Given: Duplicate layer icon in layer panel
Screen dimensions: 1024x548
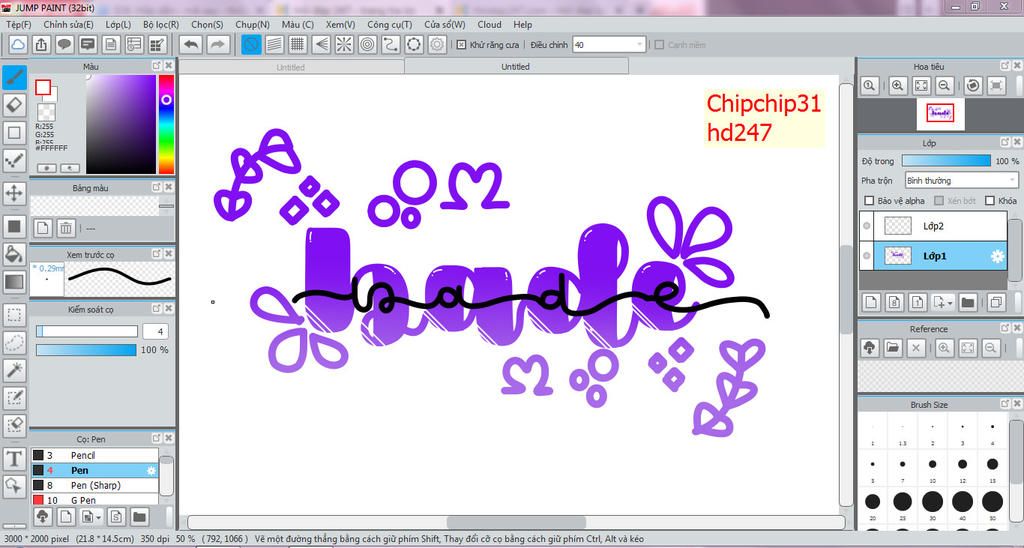Looking at the screenshot, I should point(996,302).
